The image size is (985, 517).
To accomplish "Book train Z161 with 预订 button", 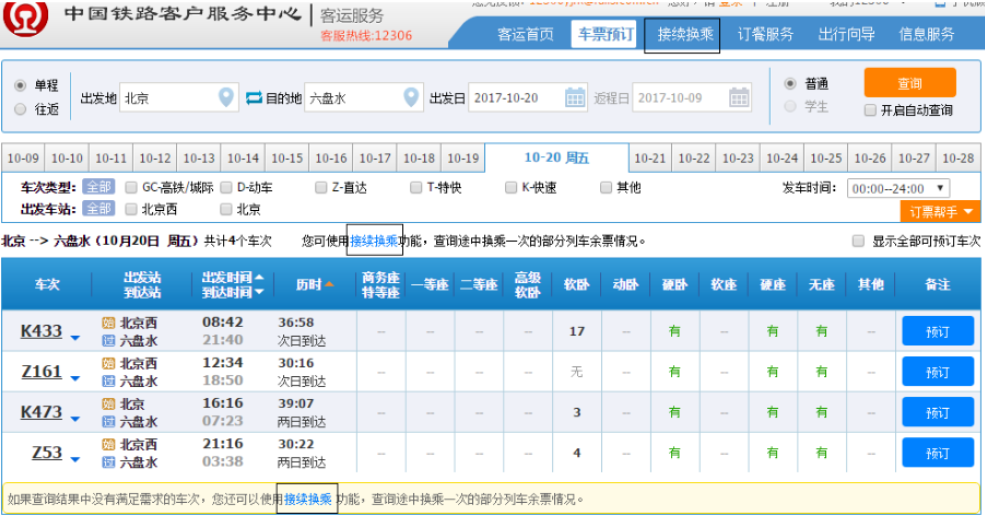I will pyautogui.click(x=938, y=372).
